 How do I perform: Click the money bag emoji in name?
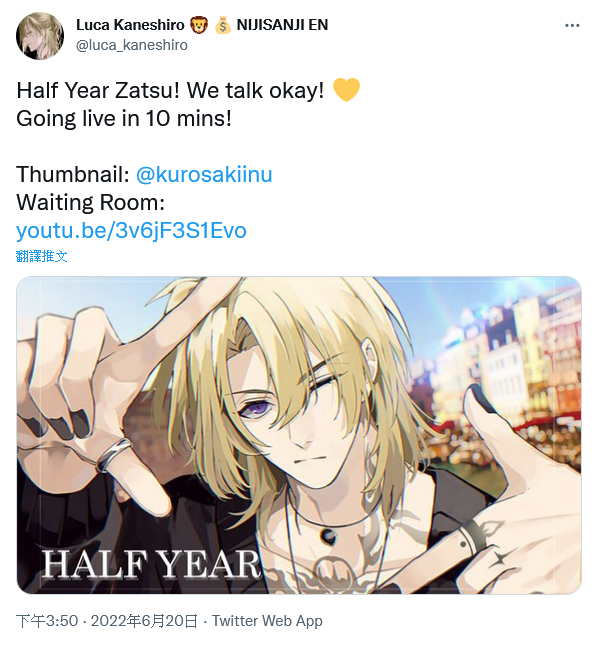click(x=223, y=25)
